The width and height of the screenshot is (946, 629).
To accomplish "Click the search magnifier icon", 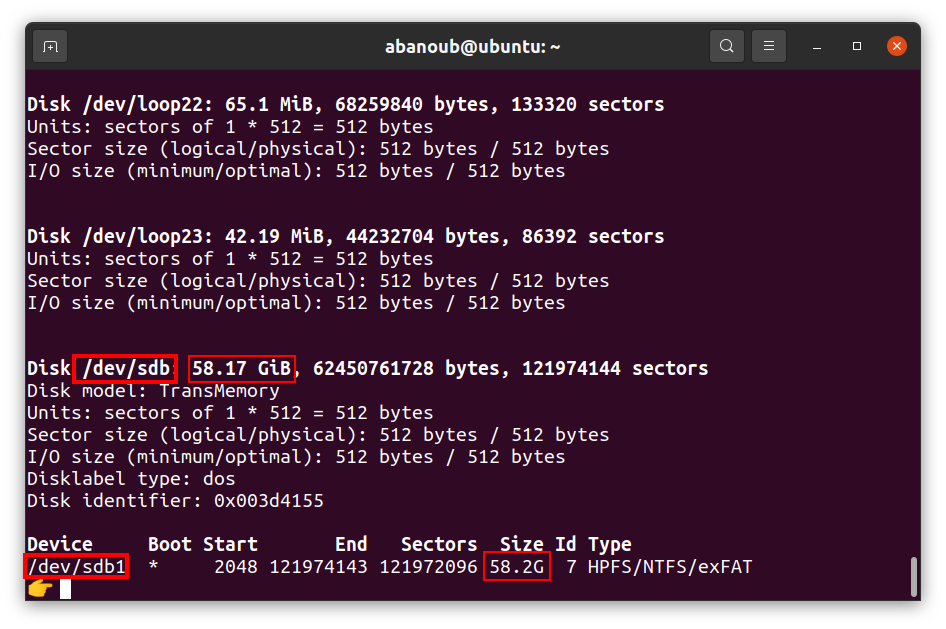I will tap(727, 46).
